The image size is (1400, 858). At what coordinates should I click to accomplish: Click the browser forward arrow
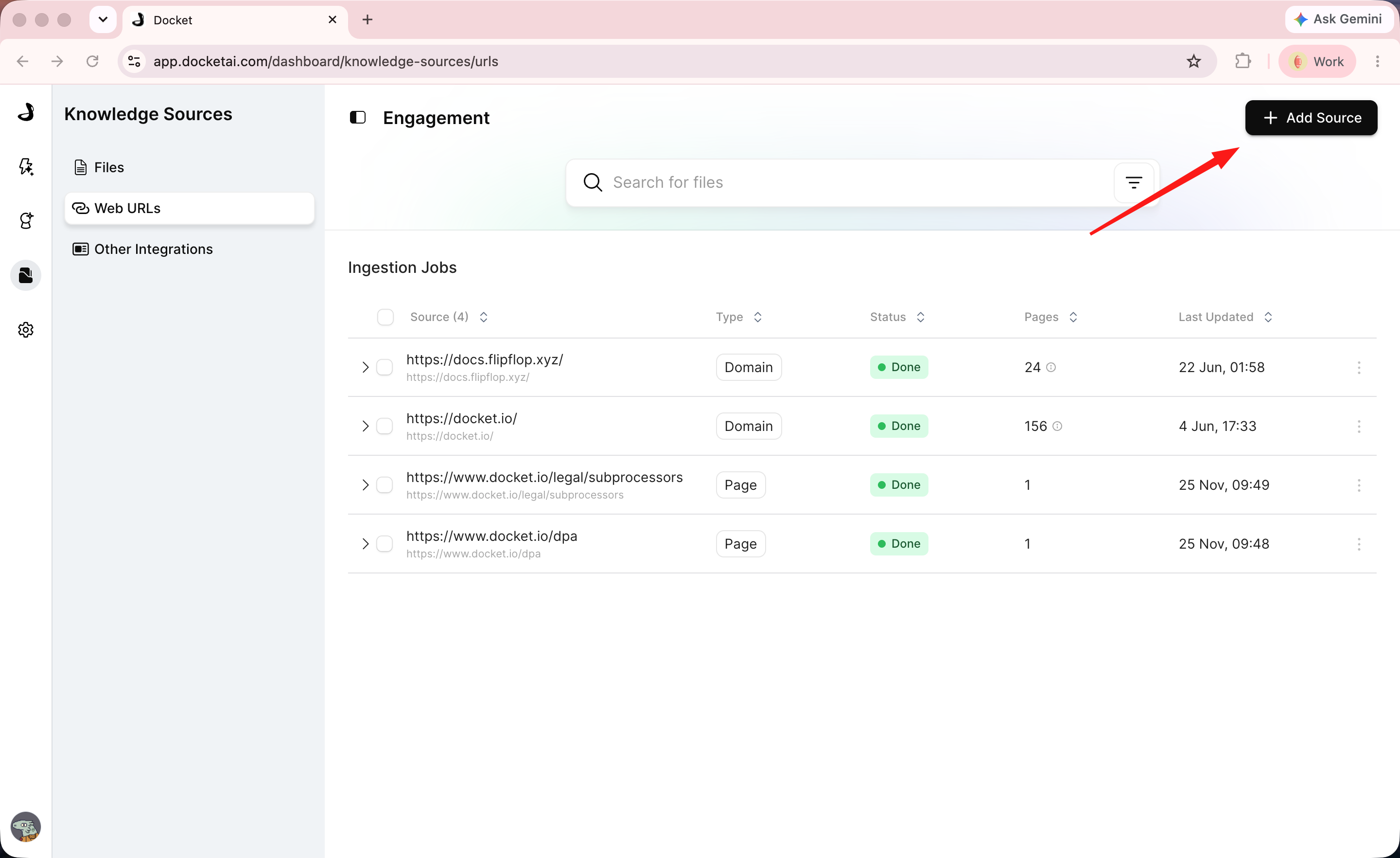tap(57, 61)
